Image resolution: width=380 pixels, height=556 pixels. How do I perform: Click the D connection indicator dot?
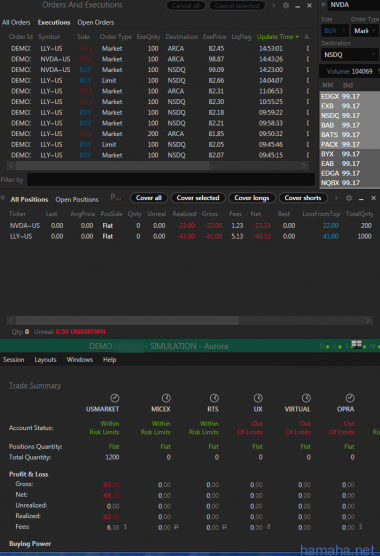[328, 346]
